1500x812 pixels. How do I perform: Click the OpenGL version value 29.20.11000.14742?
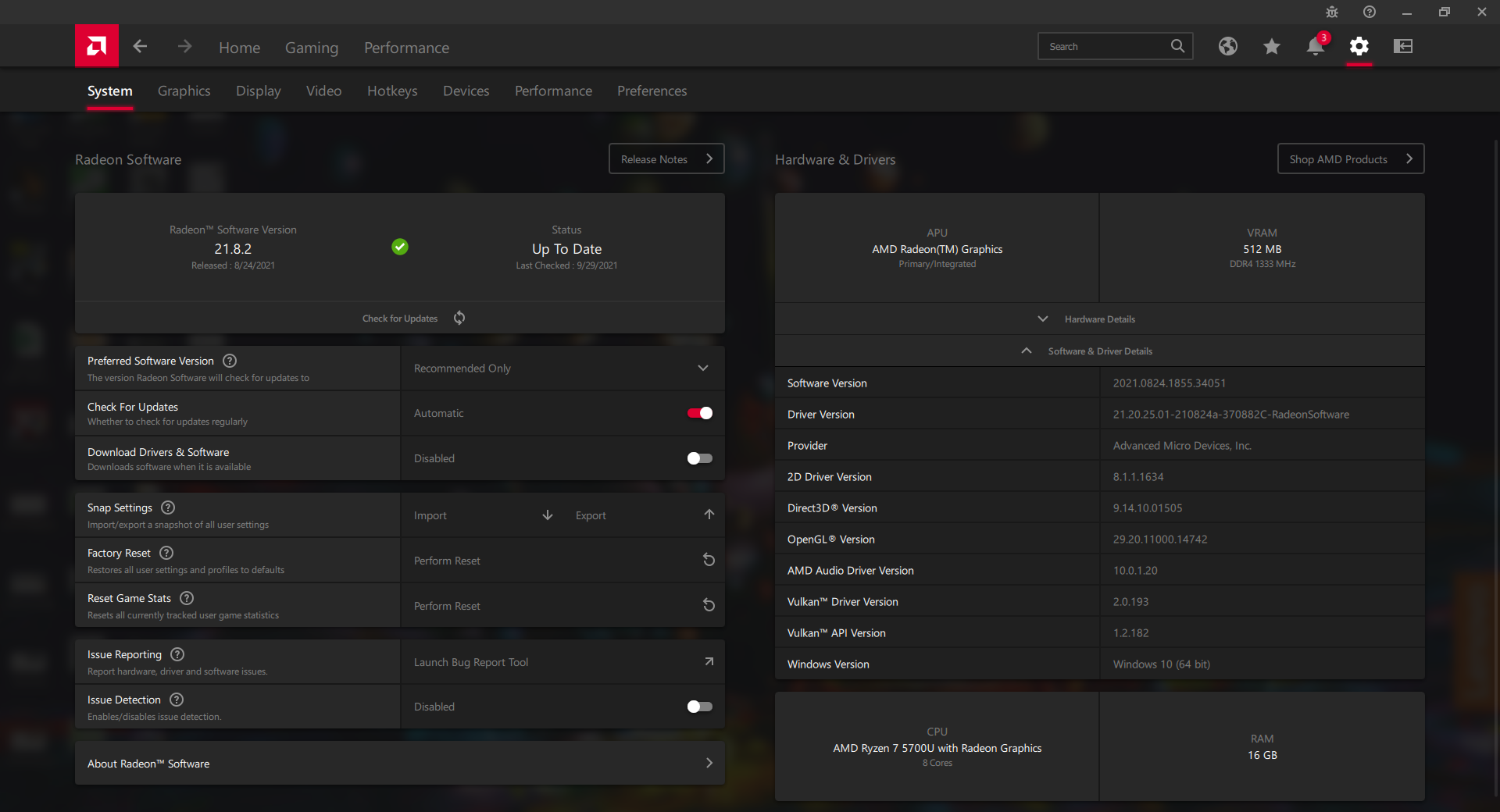(x=1160, y=540)
